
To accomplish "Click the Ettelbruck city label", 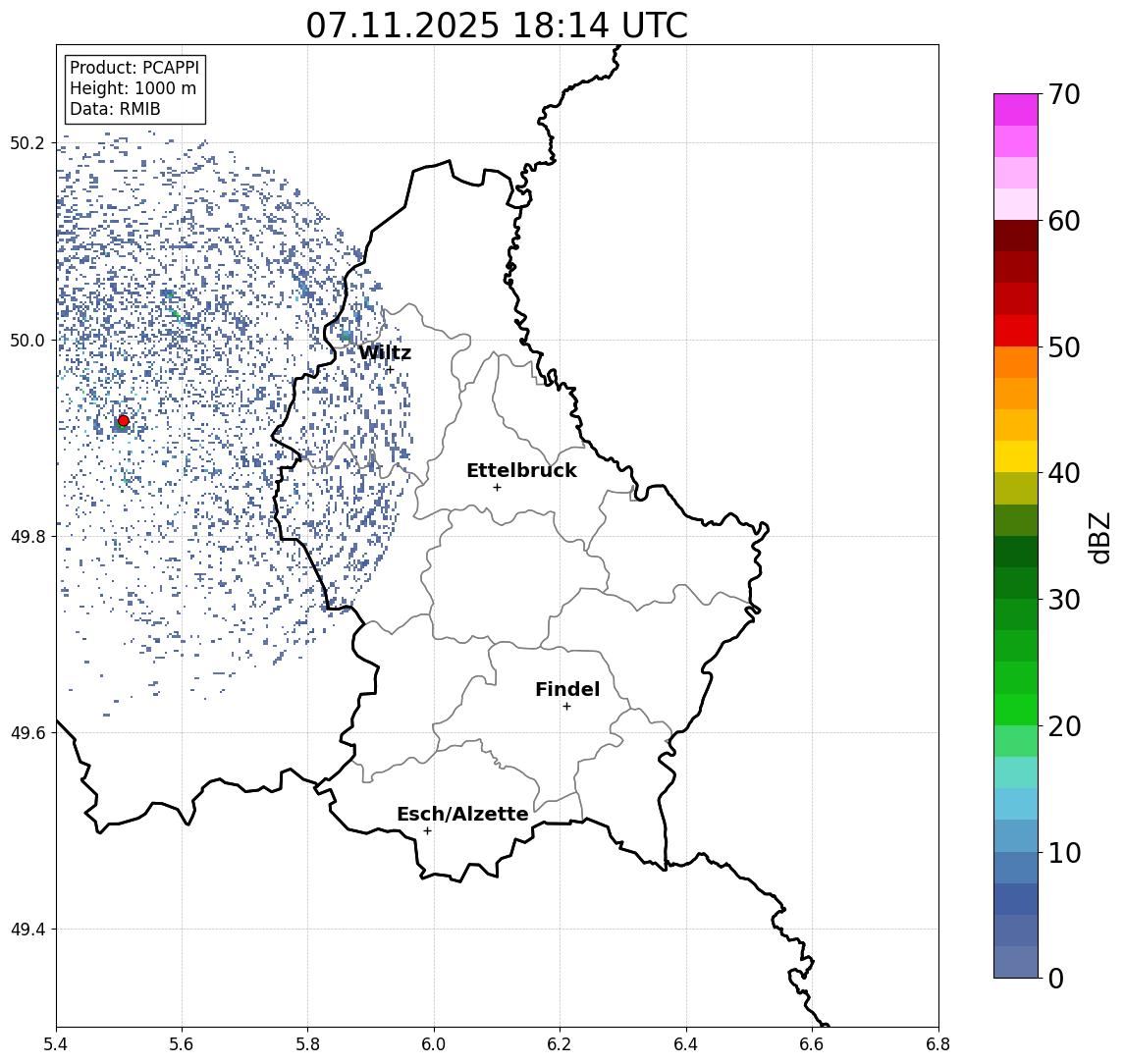I will pos(521,470).
